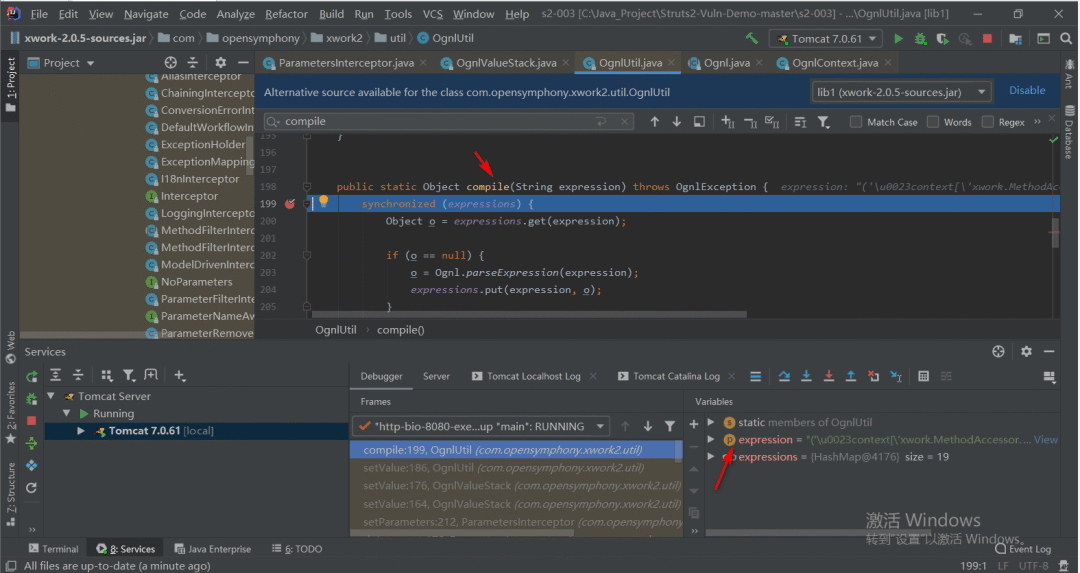Open the Refactor menu
This screenshot has width=1080, height=573.
click(x=286, y=14)
